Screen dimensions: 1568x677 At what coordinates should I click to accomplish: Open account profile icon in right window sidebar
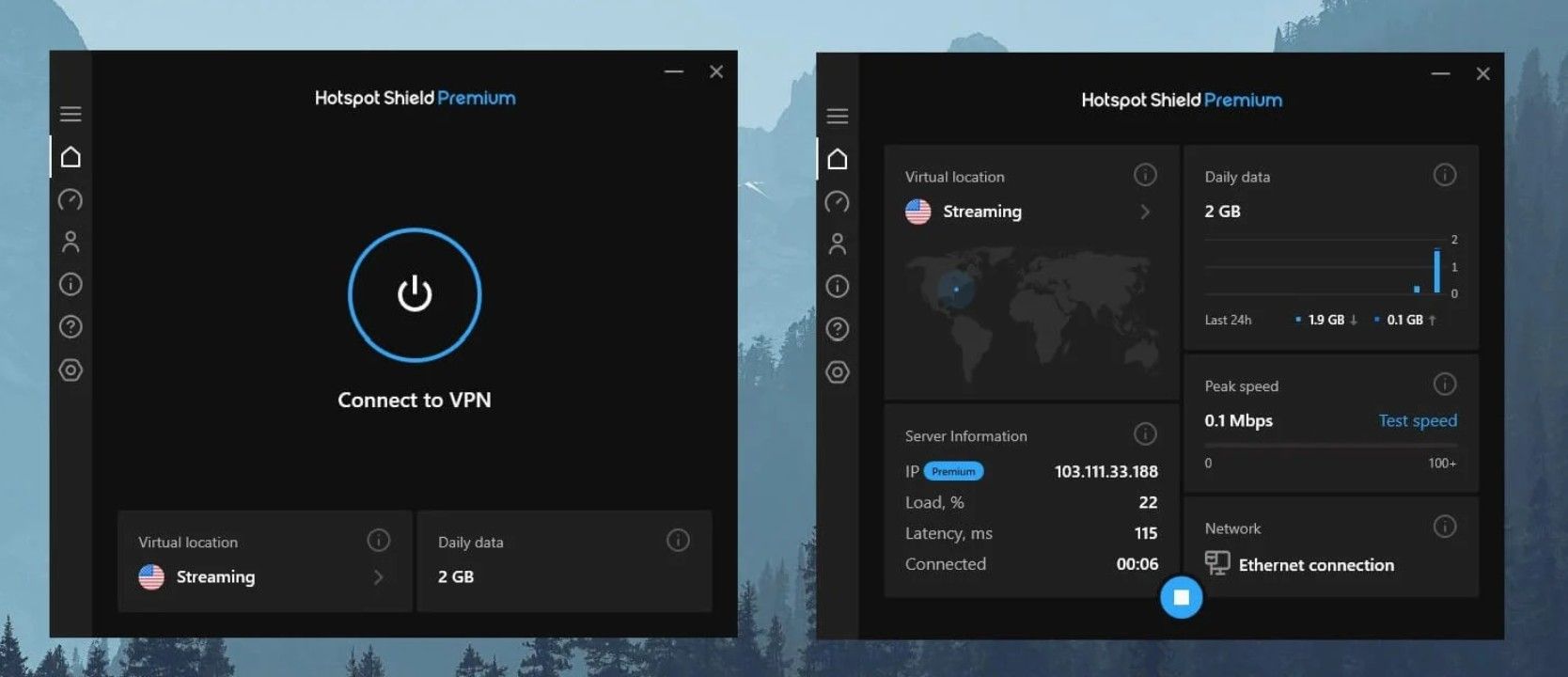838,244
